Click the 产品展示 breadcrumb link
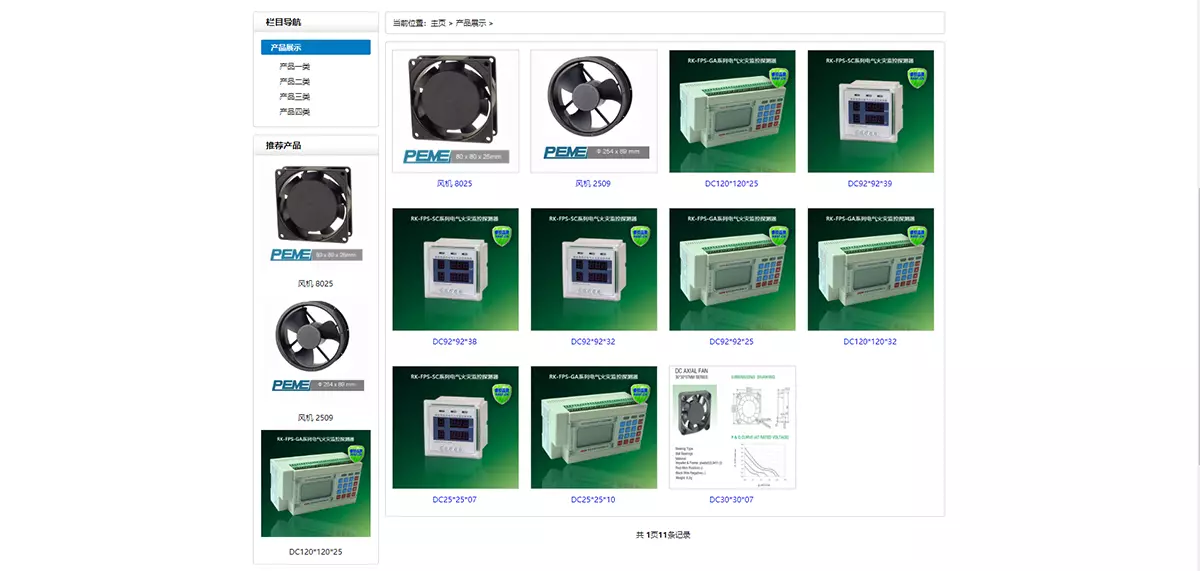This screenshot has height=571, width=1200. (470, 23)
